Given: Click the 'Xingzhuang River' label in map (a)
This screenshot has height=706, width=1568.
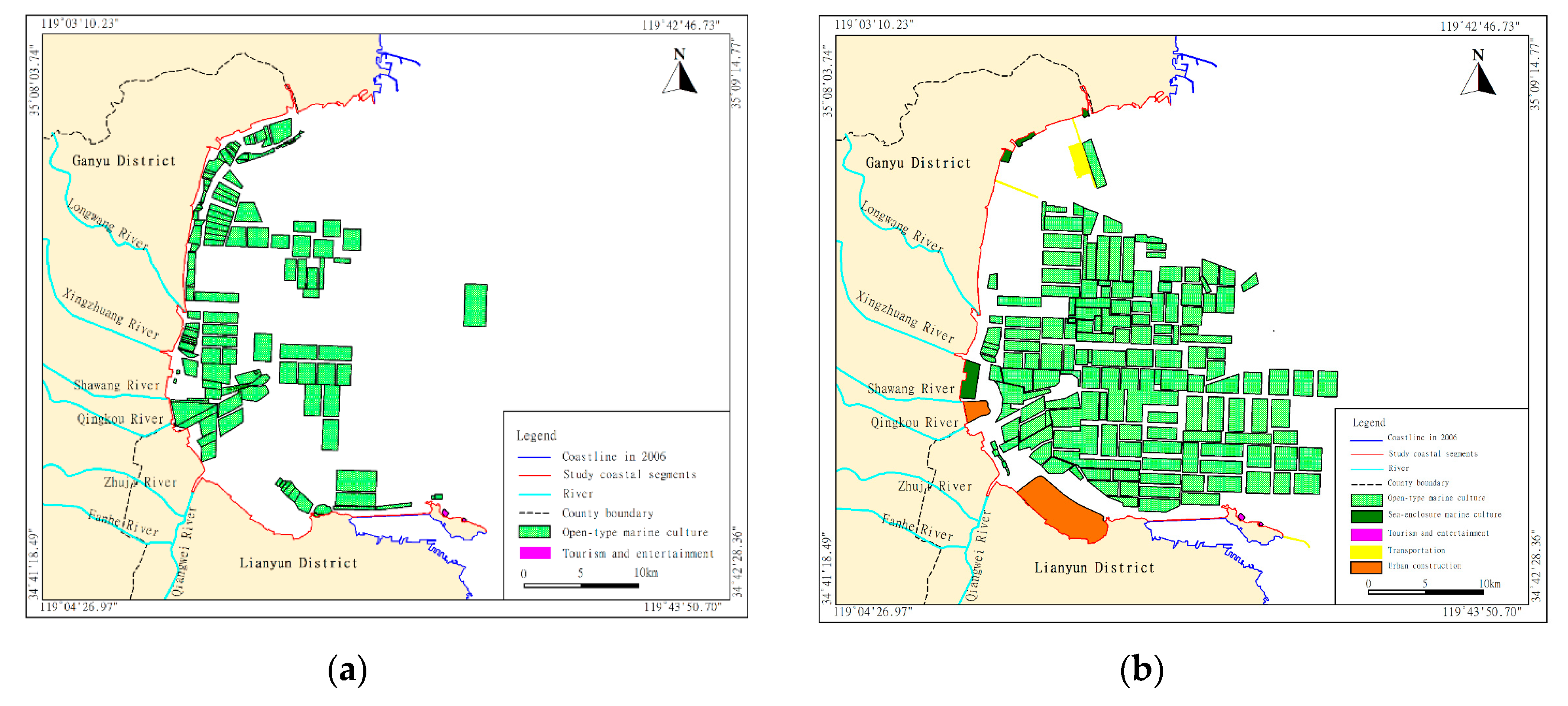Looking at the screenshot, I should 111,314.
